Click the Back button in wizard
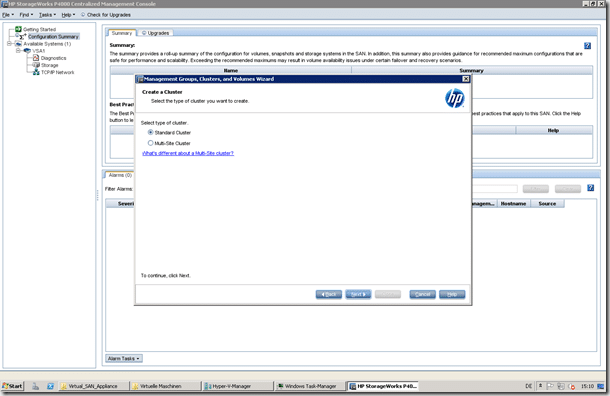610x396 pixels. pos(329,294)
